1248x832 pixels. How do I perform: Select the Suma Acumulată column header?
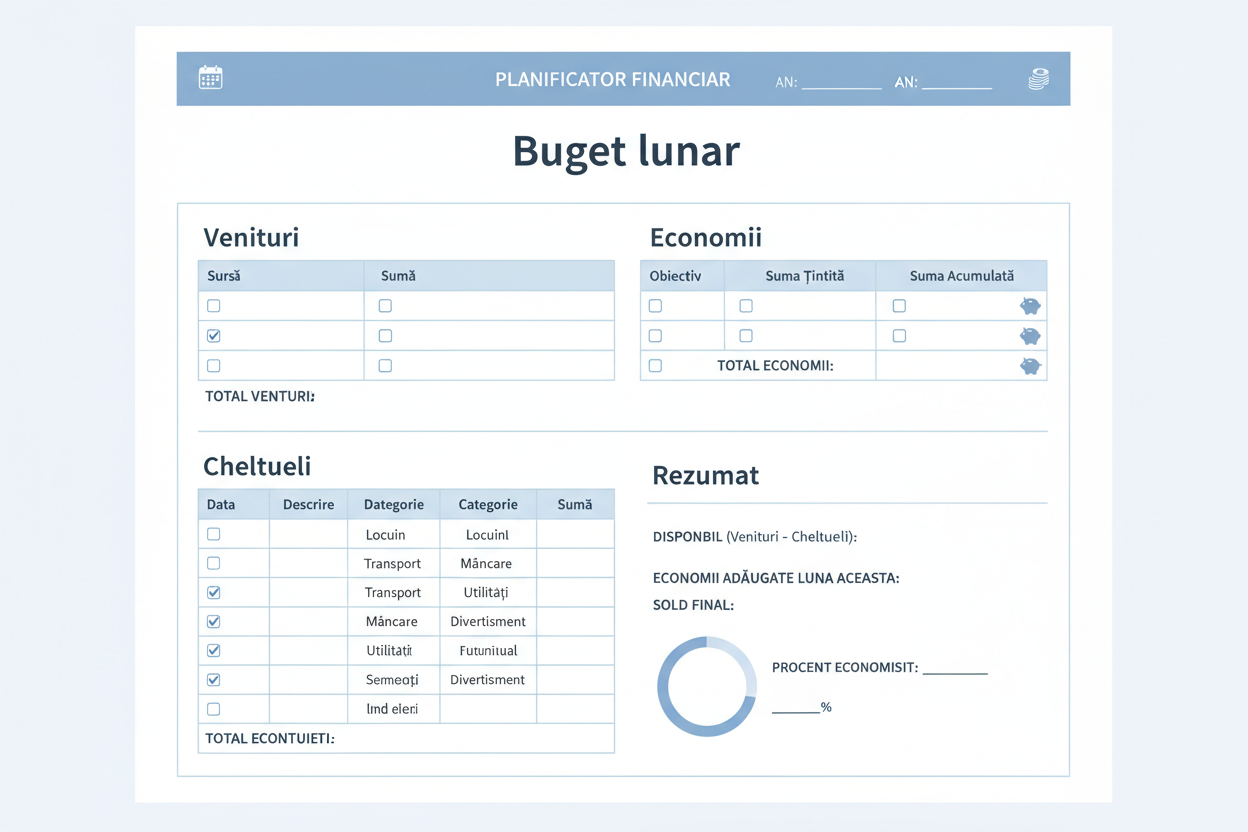click(961, 276)
